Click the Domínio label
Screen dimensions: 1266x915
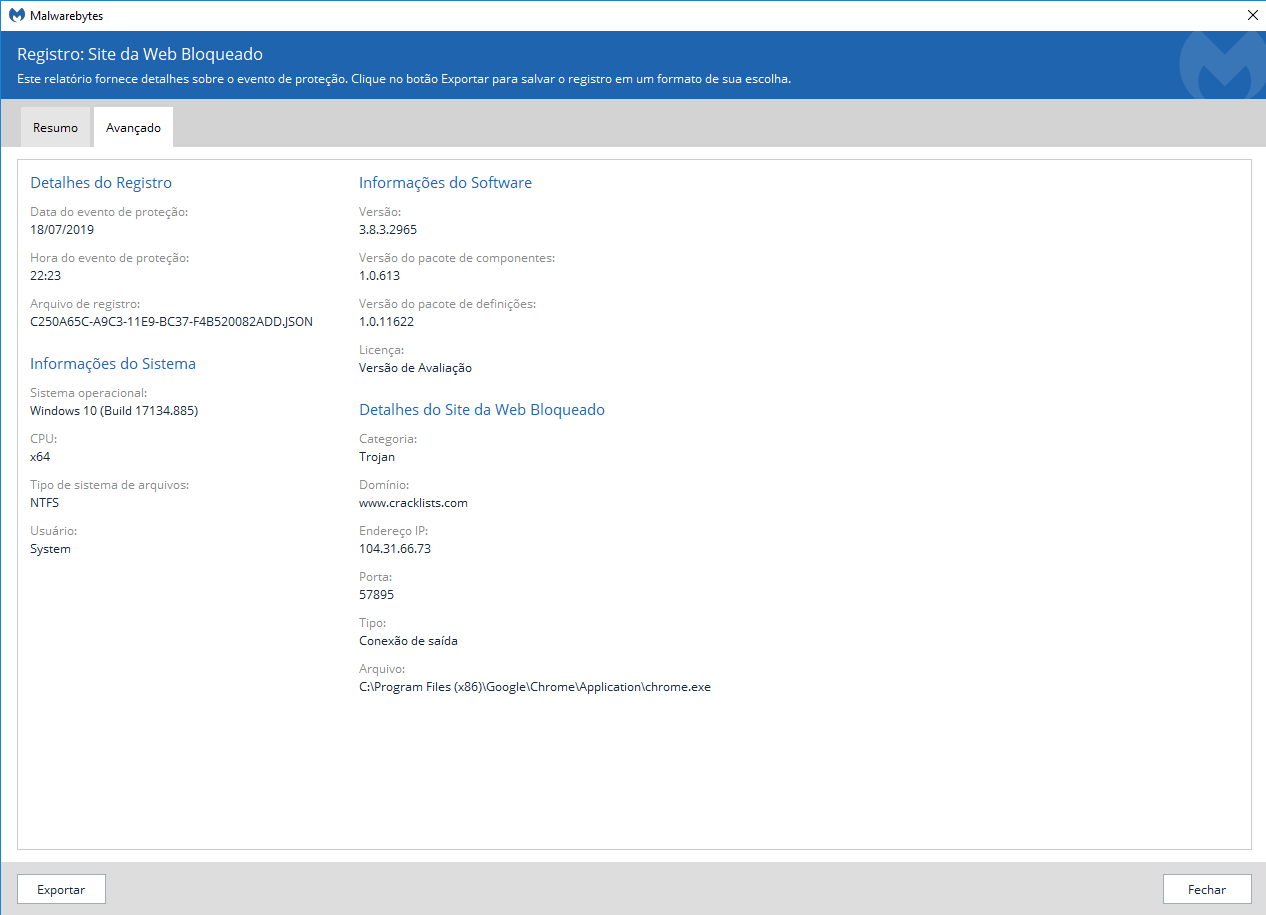coord(384,484)
